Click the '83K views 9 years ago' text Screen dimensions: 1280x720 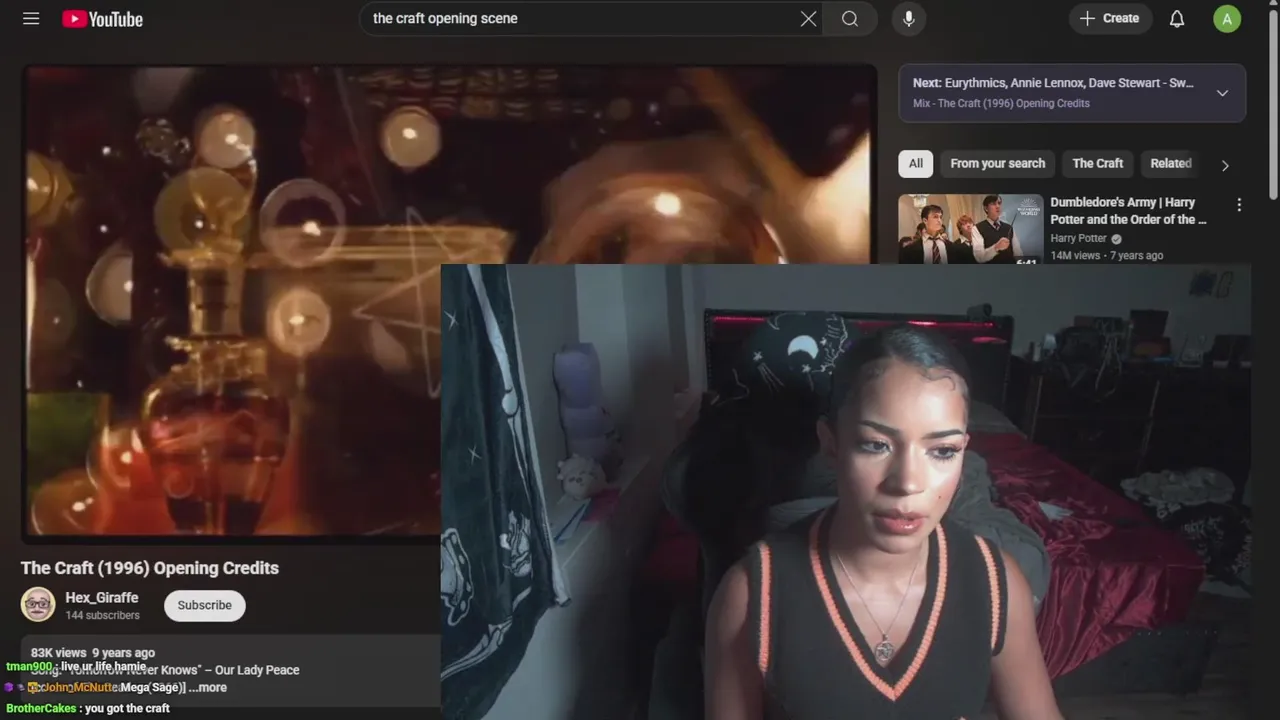point(93,652)
